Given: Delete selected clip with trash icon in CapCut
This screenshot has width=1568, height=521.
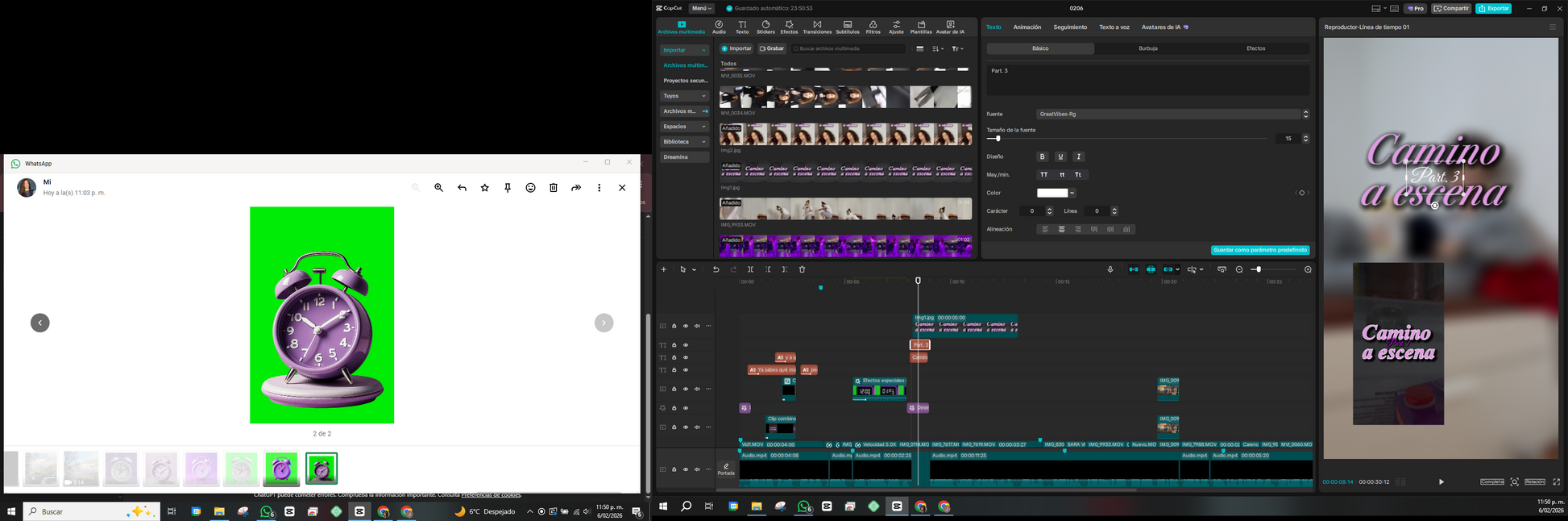Looking at the screenshot, I should (802, 269).
